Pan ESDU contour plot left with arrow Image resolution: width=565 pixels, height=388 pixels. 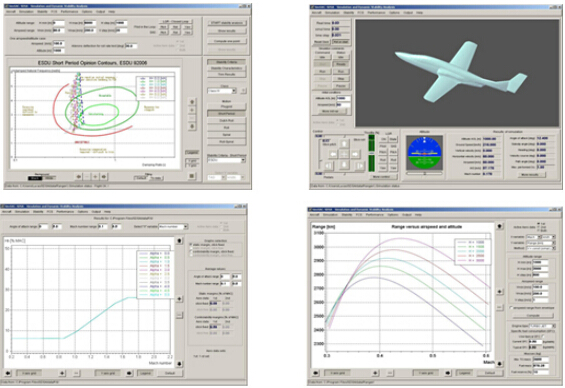[x=79, y=177]
